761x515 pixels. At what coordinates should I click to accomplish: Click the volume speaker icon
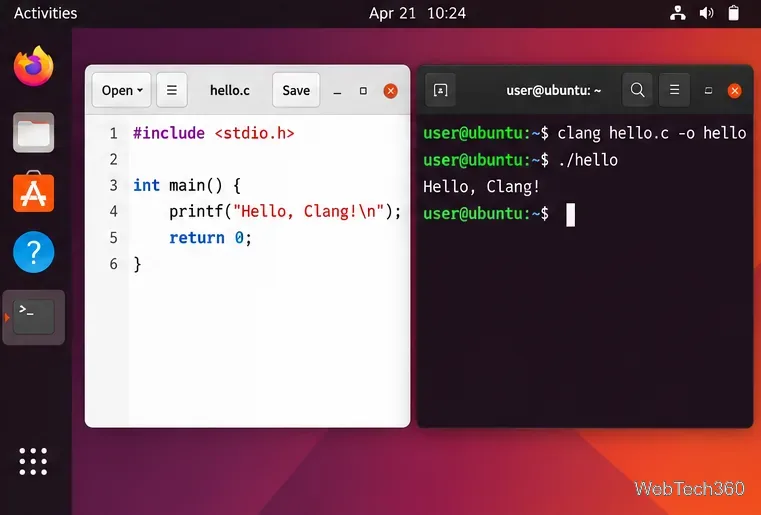[706, 13]
